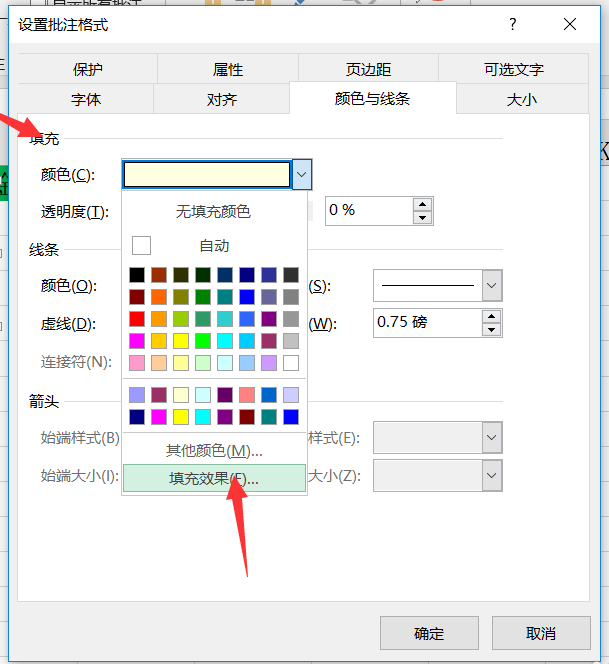Switch to the 保护 tab
The height and width of the screenshot is (664, 609).
88,69
